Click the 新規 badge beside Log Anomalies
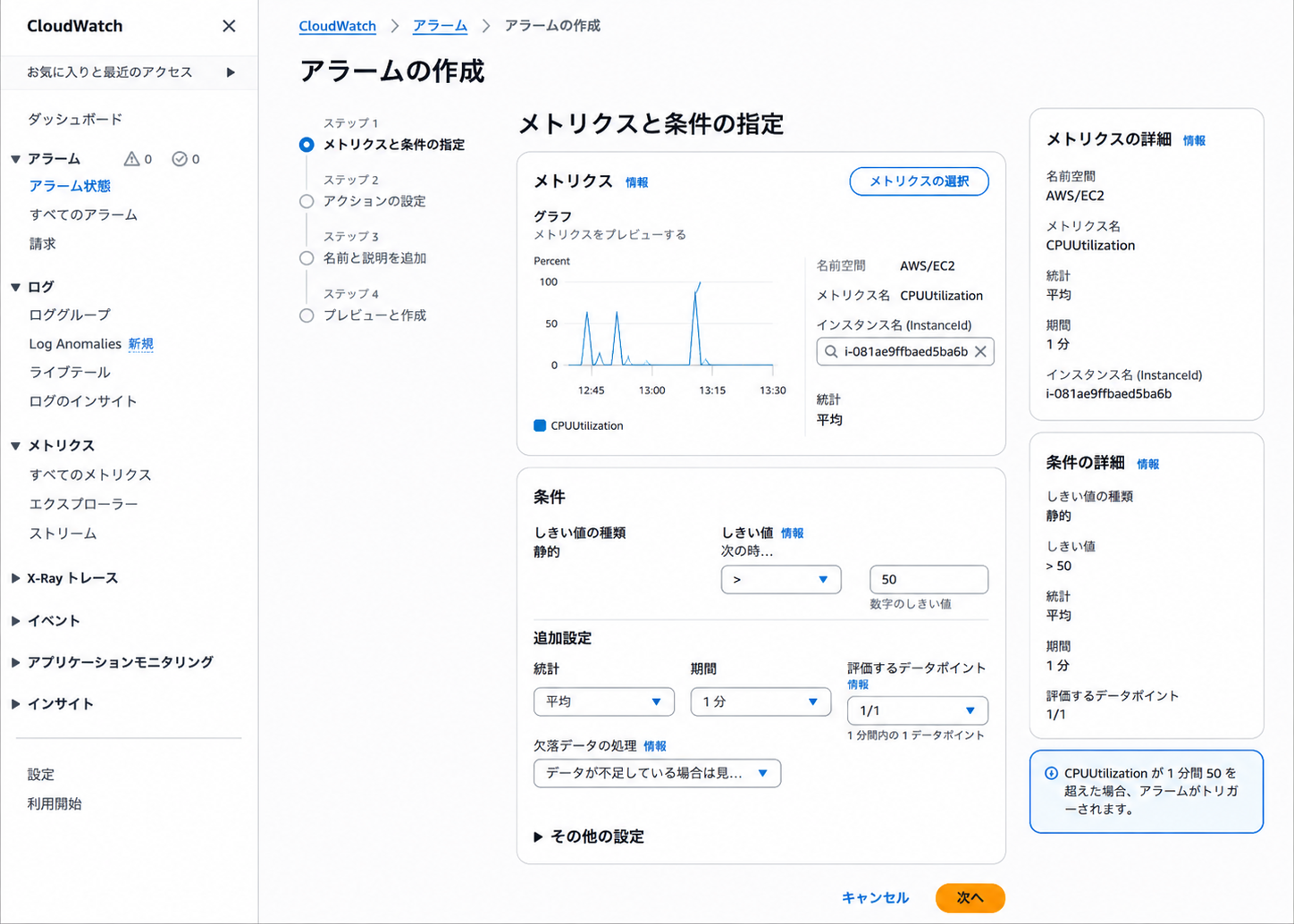1294x924 pixels. tap(141, 344)
